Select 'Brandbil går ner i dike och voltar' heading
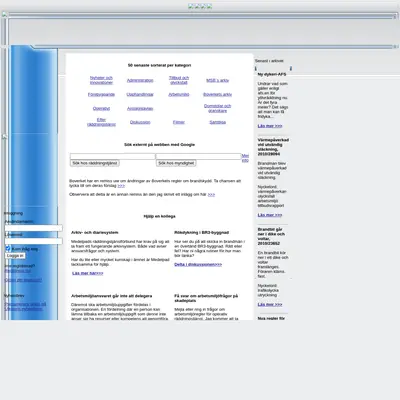The height and width of the screenshot is (400, 400). click(271, 236)
